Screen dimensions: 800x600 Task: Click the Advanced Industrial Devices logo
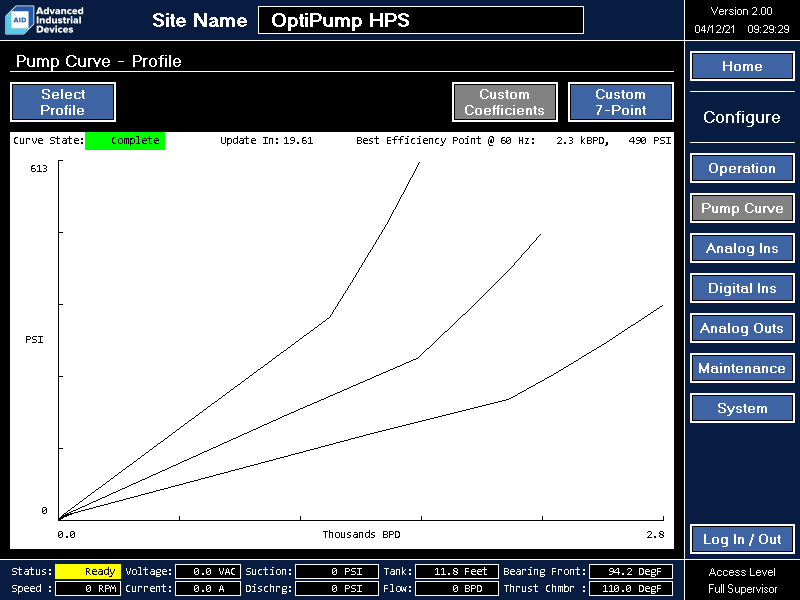click(44, 20)
